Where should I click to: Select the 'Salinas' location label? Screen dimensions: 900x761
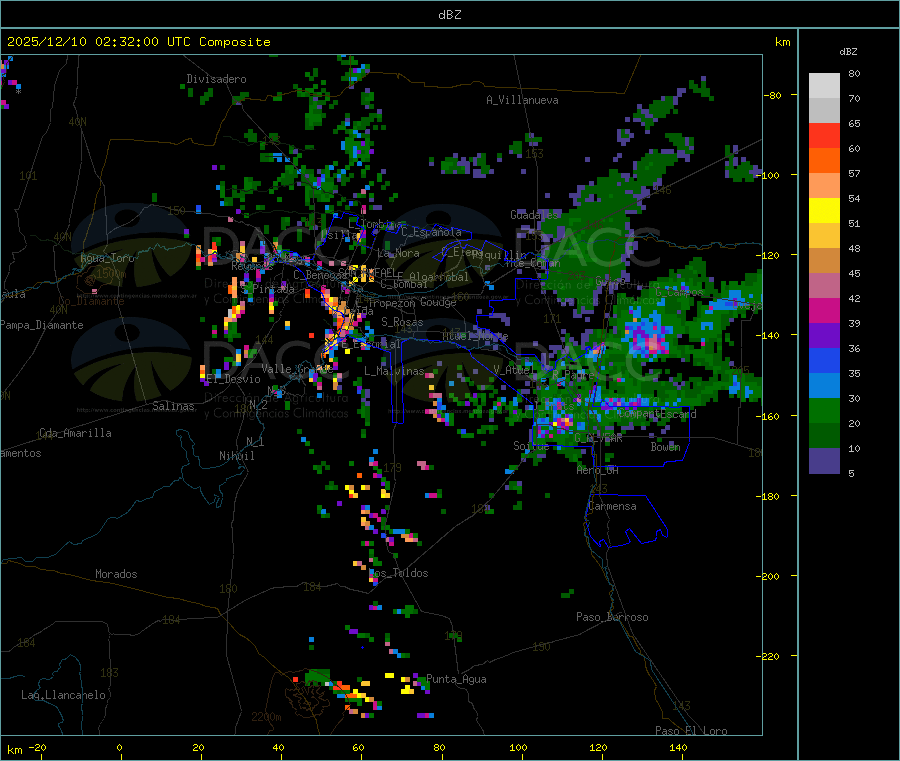[x=173, y=406]
